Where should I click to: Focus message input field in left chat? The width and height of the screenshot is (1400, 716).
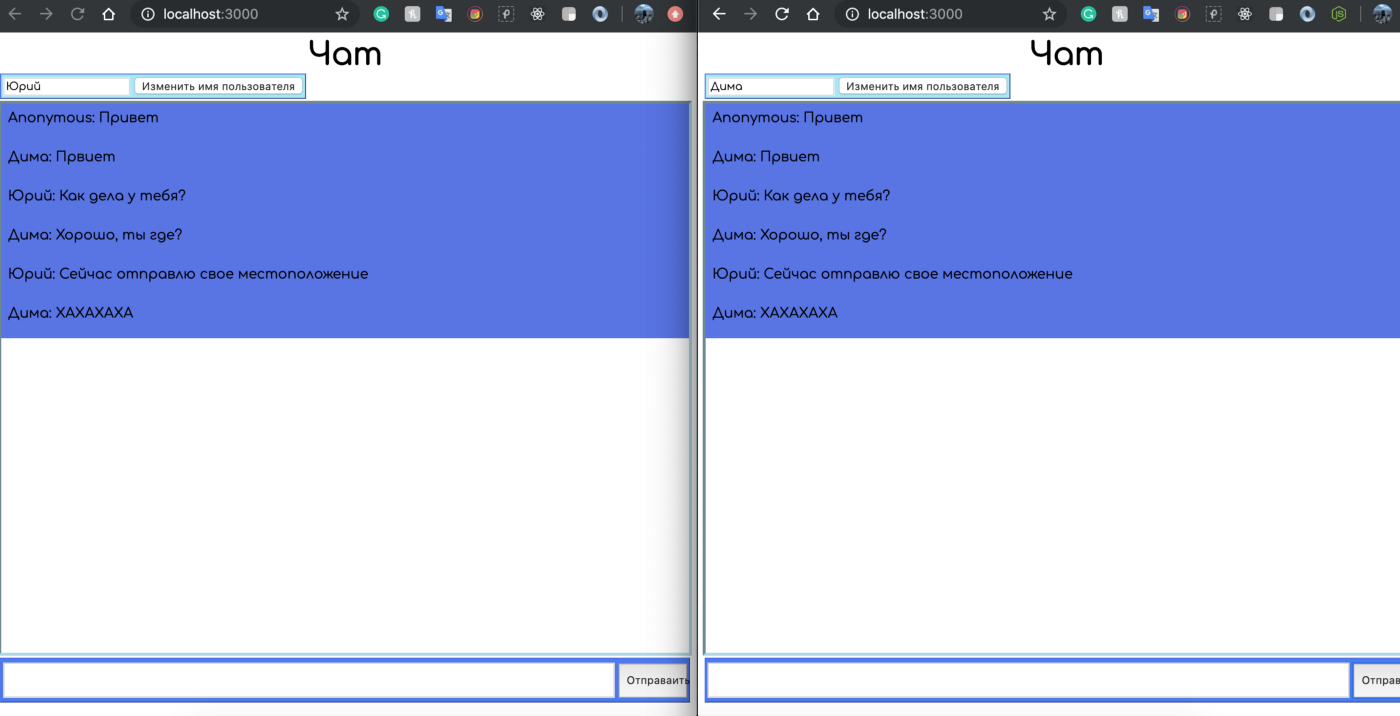pyautogui.click(x=309, y=680)
